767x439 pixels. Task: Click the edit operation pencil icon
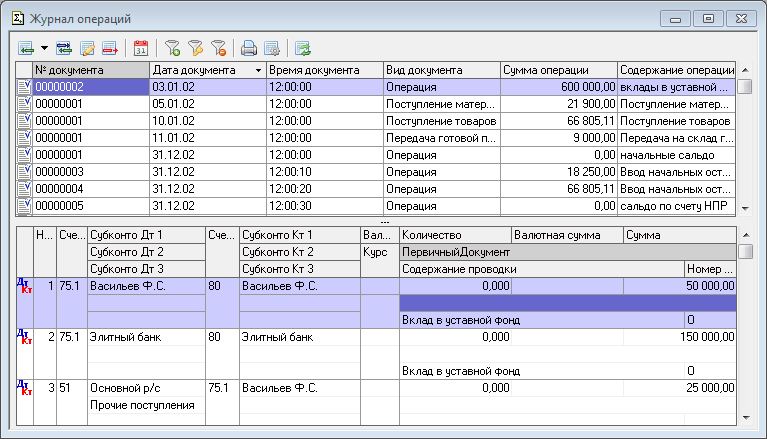87,47
